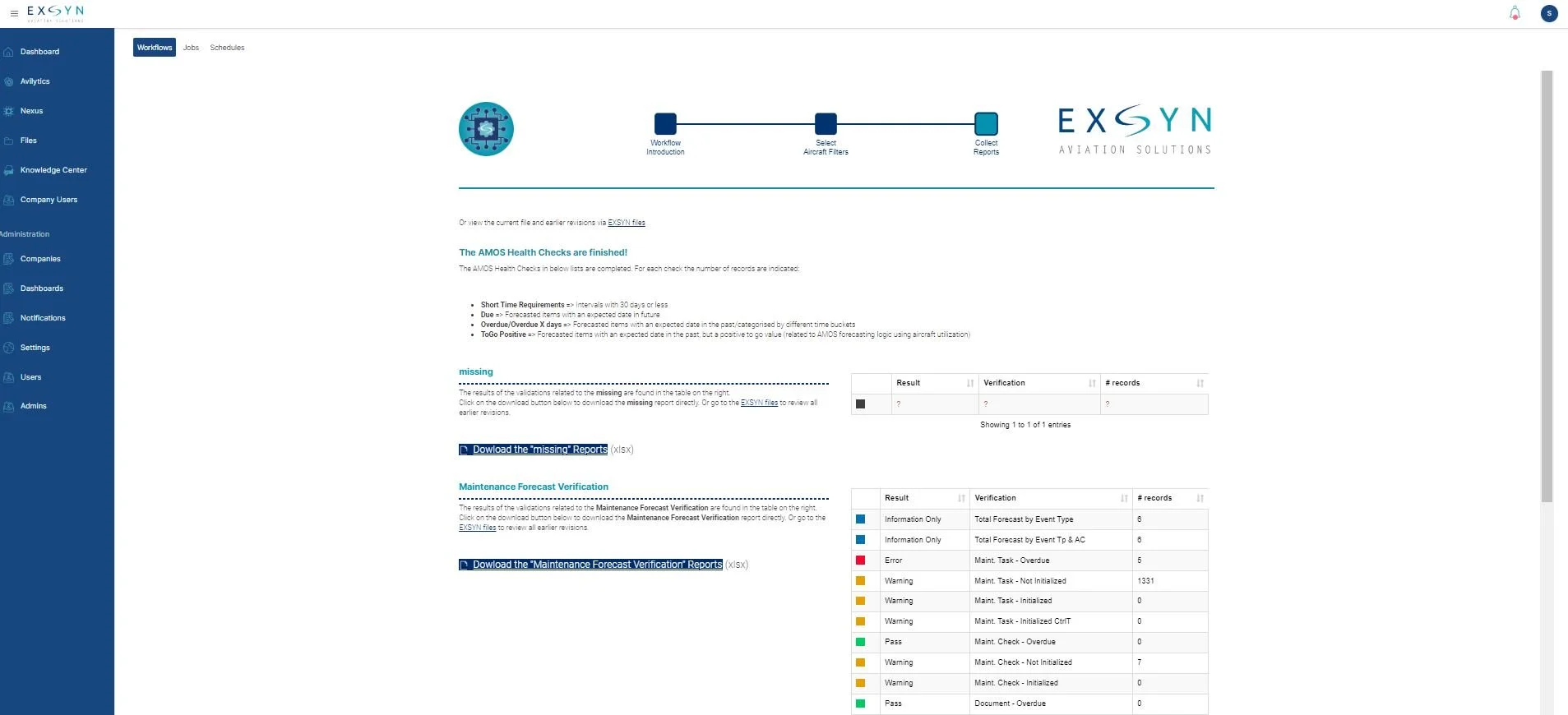1568x715 pixels.
Task: Click the dark swatch in missing table row
Action: pyautogui.click(x=860, y=404)
